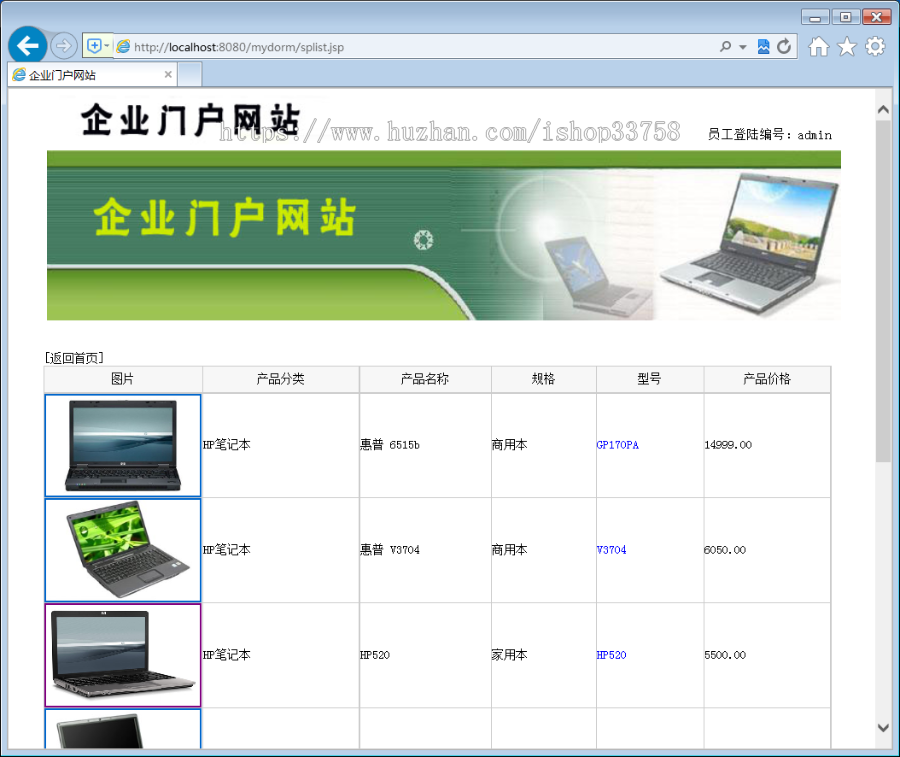Viewport: 900px width, 757px height.
Task: Open the HP520 product link
Action: coord(611,655)
